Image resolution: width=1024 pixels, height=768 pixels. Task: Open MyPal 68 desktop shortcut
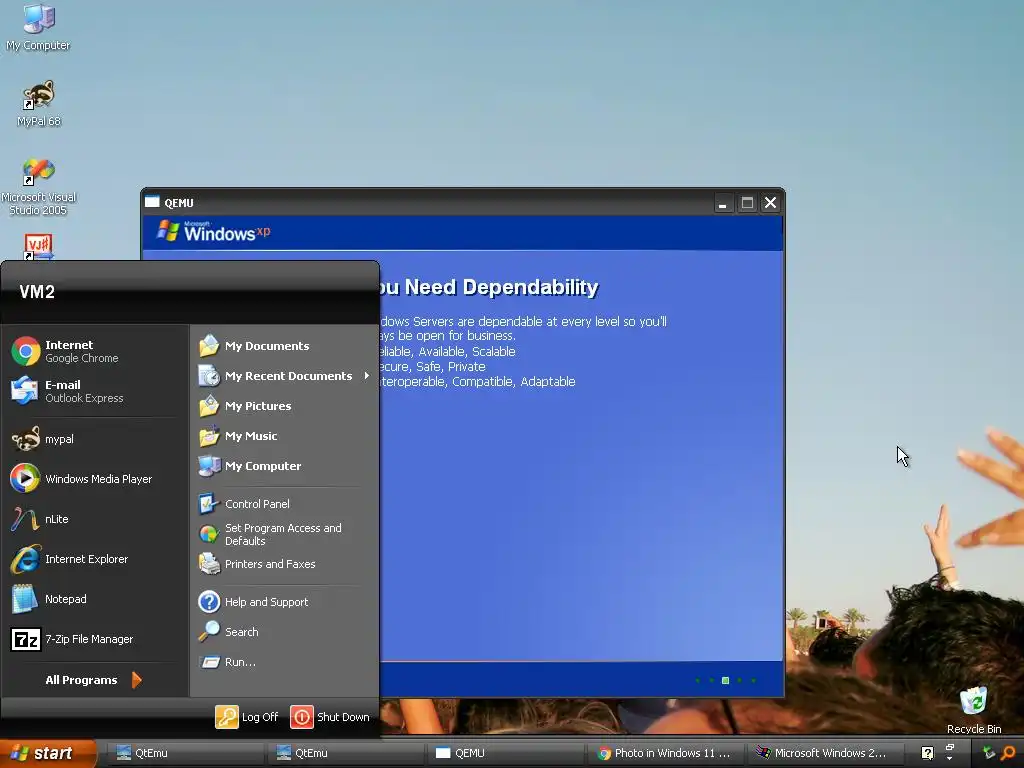[x=39, y=103]
